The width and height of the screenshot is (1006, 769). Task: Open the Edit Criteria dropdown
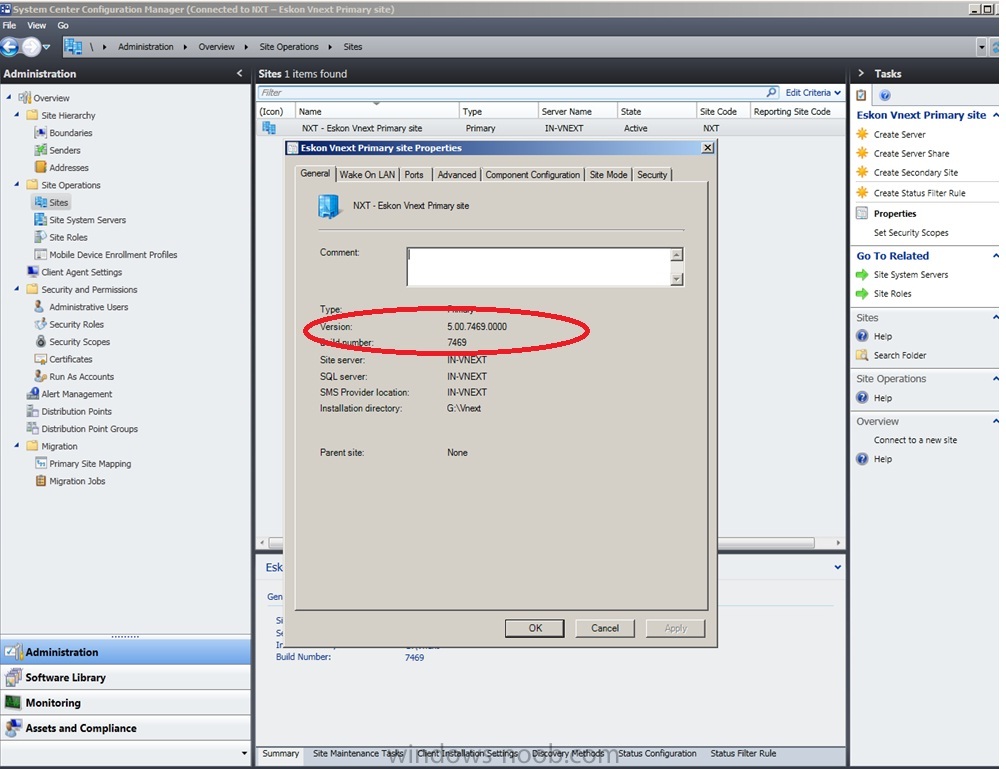pyautogui.click(x=813, y=92)
